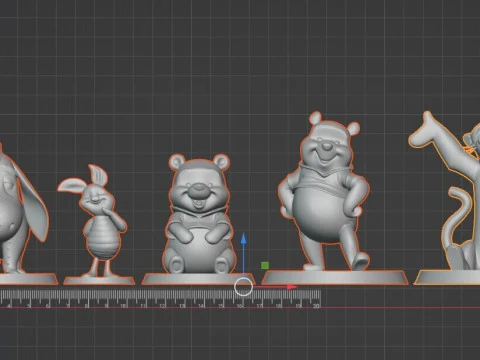This screenshot has height=360, width=480.
Task: Select the ruler object below the figures
Action: point(160,299)
